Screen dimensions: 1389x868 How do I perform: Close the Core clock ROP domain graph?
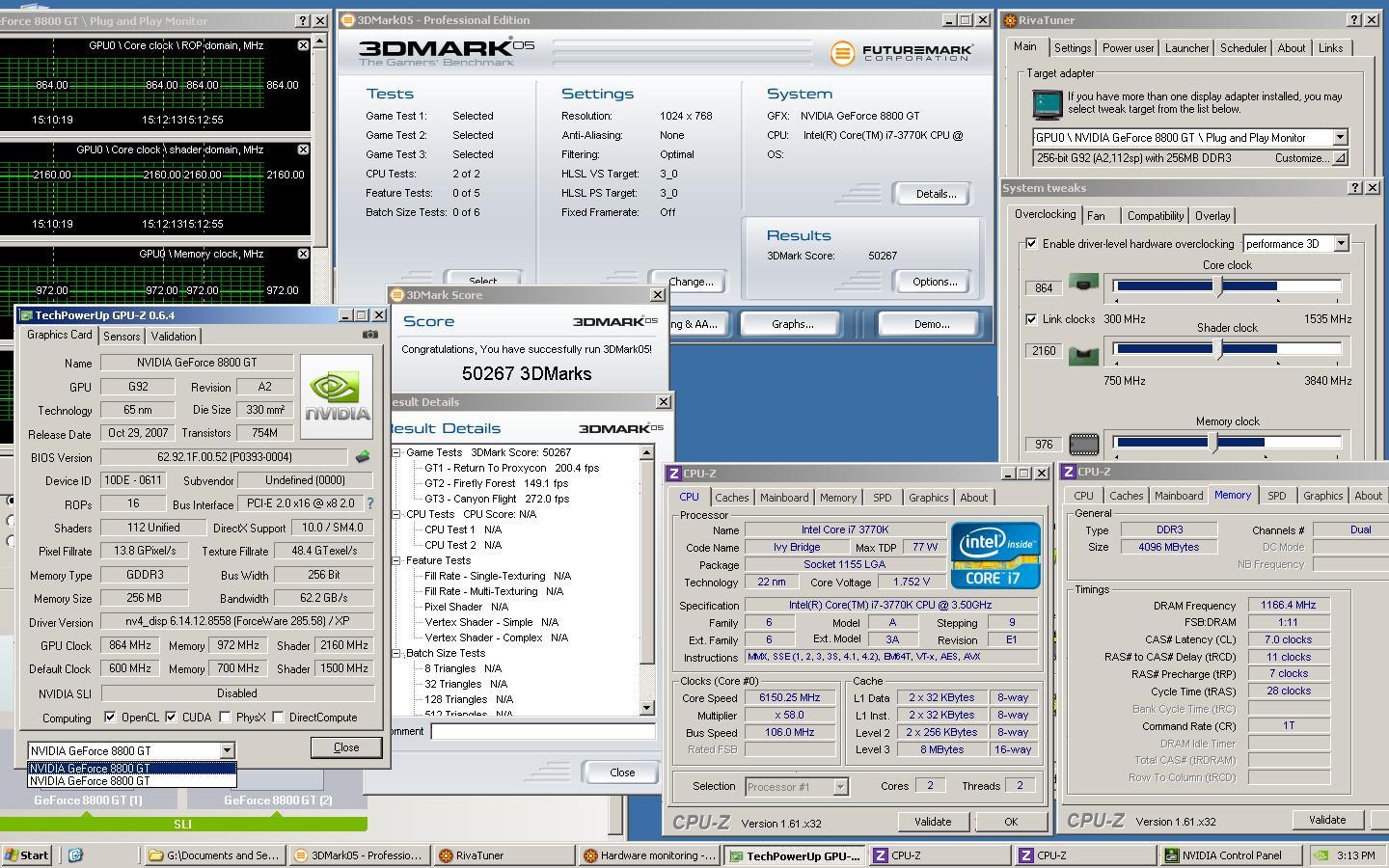pyautogui.click(x=303, y=45)
